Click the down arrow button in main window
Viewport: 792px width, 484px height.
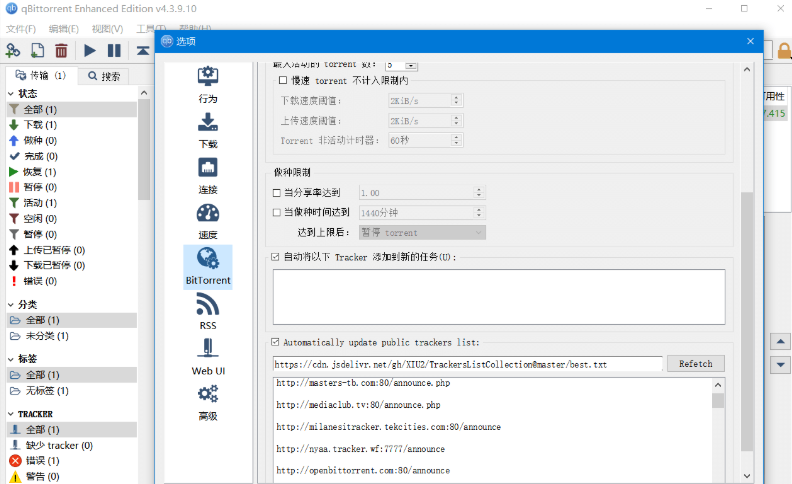point(780,365)
